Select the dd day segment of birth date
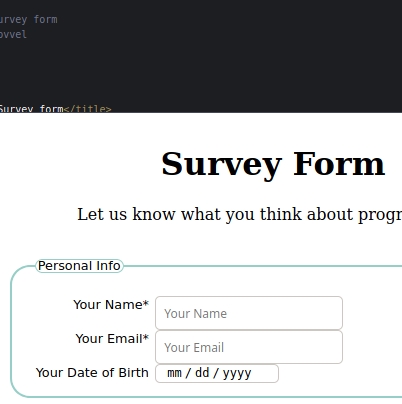The image size is (402, 404). tap(202, 373)
